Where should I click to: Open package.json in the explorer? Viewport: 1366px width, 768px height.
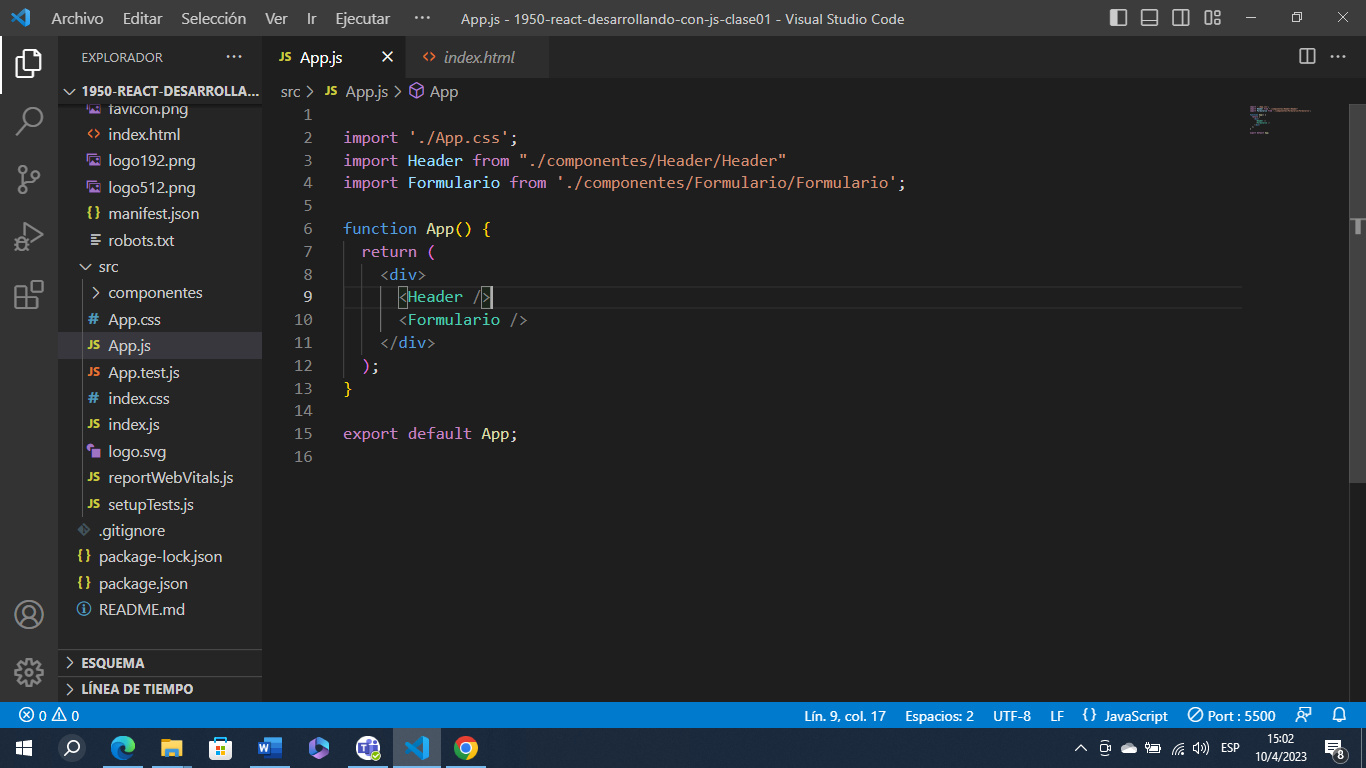(160, 583)
